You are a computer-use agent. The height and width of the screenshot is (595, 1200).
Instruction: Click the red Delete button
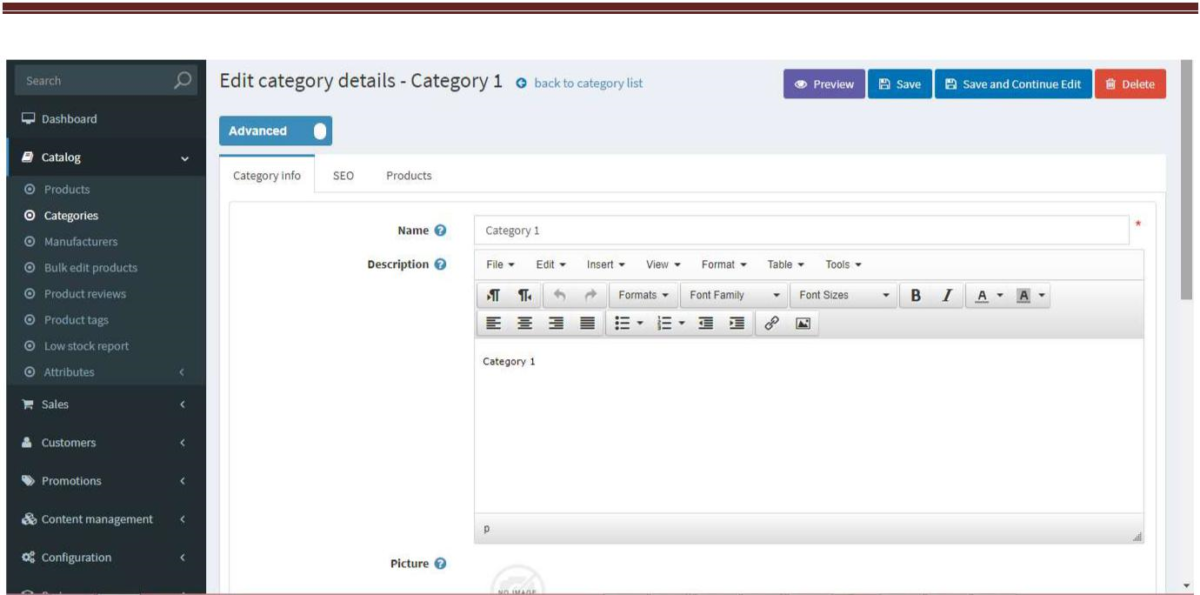[x=1130, y=84]
